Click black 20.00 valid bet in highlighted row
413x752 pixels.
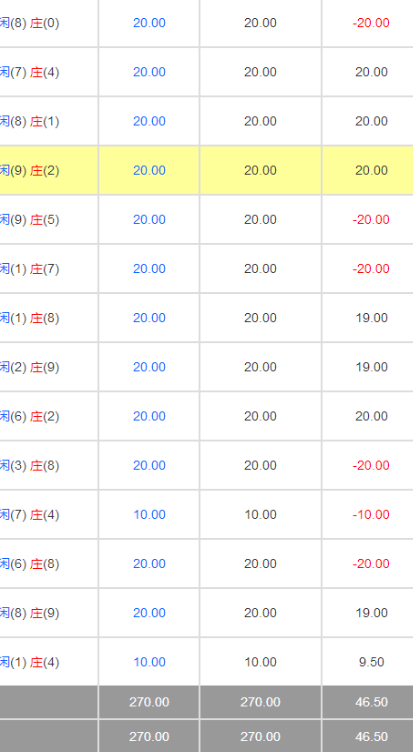pyautogui.click(x=260, y=170)
